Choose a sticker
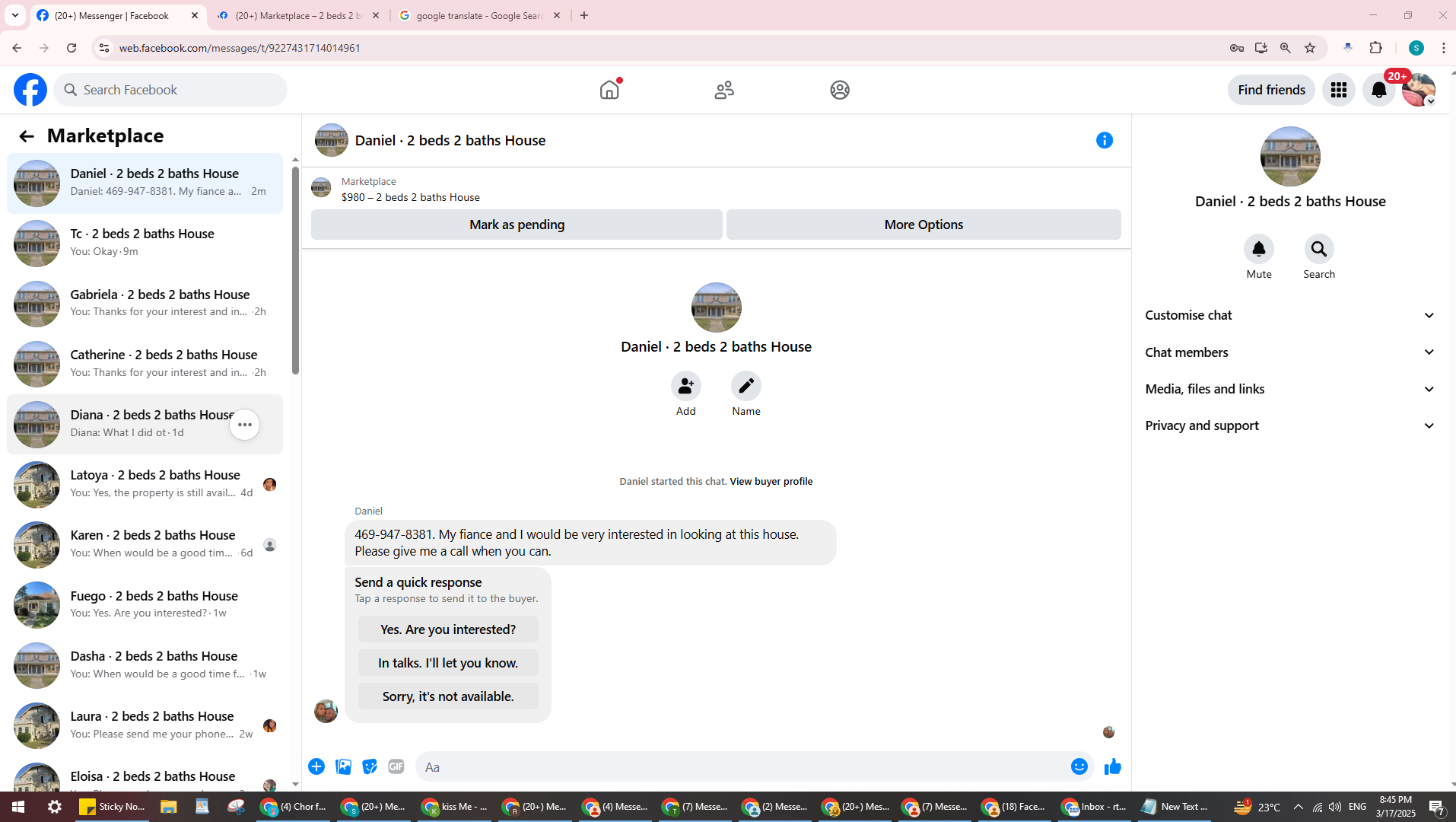 [x=370, y=766]
